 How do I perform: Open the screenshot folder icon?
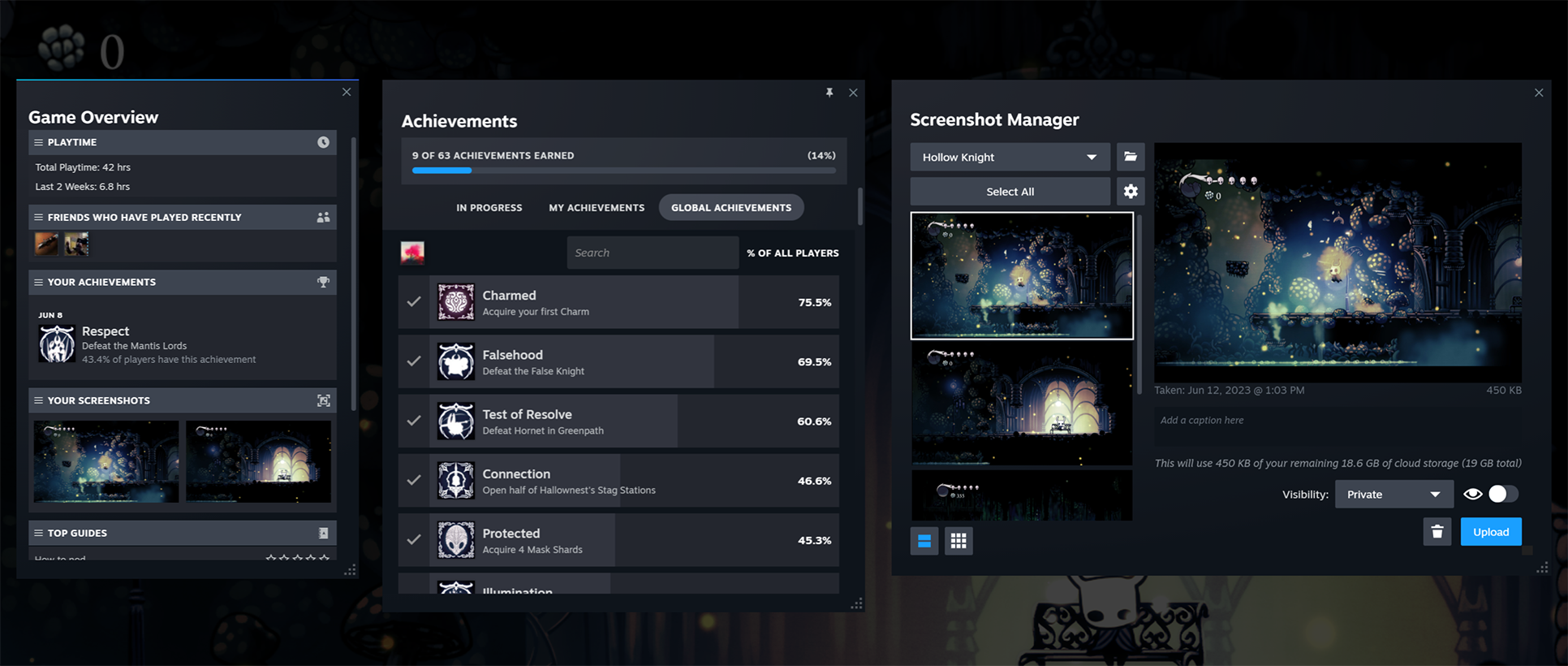1131,157
